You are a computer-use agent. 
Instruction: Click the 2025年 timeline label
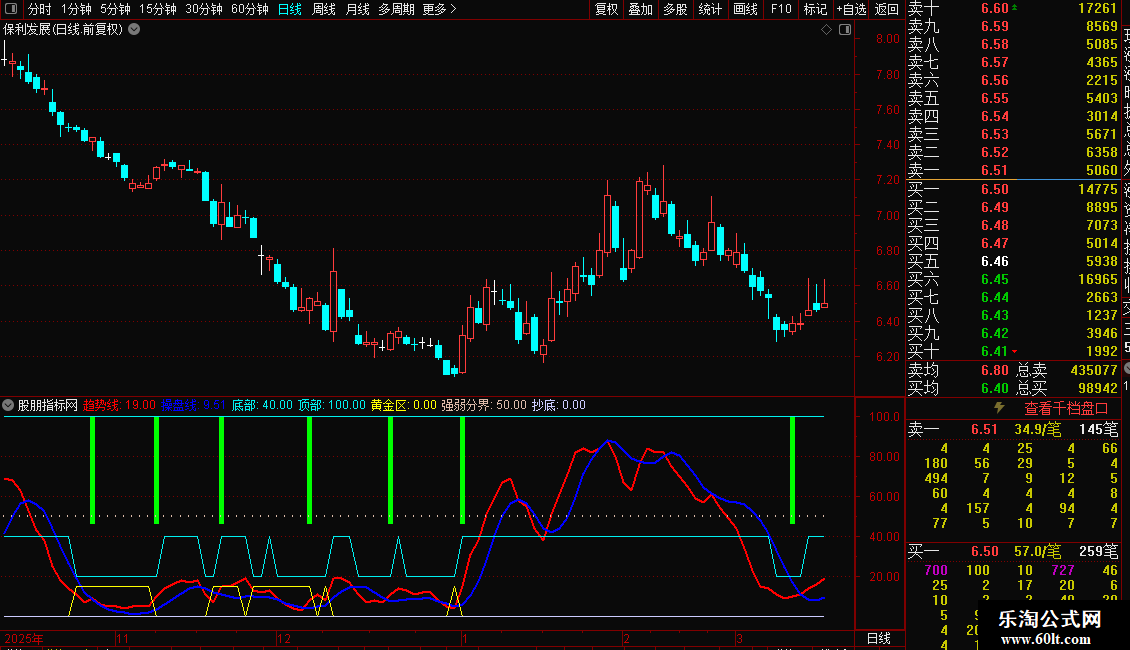[x=24, y=638]
